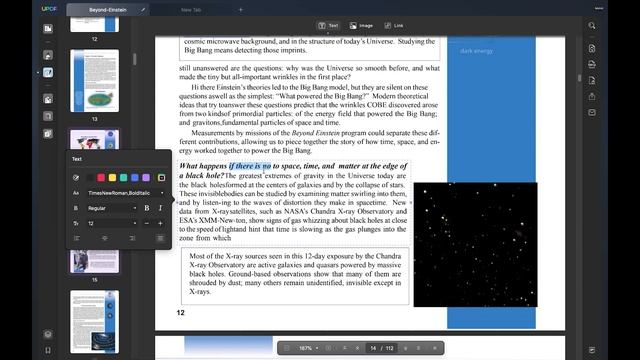Open the 187% zoom level dropdown

click(x=309, y=348)
